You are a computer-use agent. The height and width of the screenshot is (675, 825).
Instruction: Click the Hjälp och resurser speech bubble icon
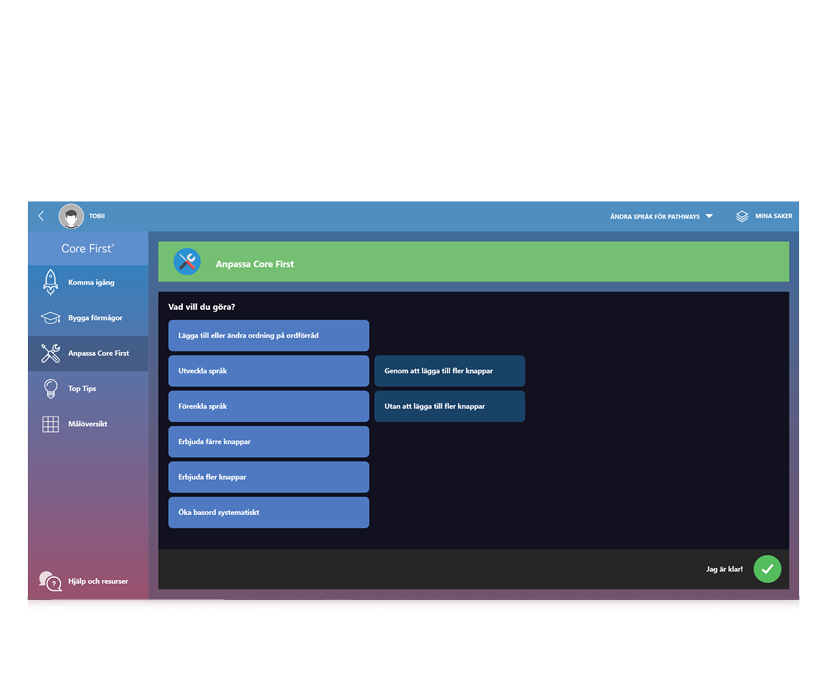tap(50, 581)
